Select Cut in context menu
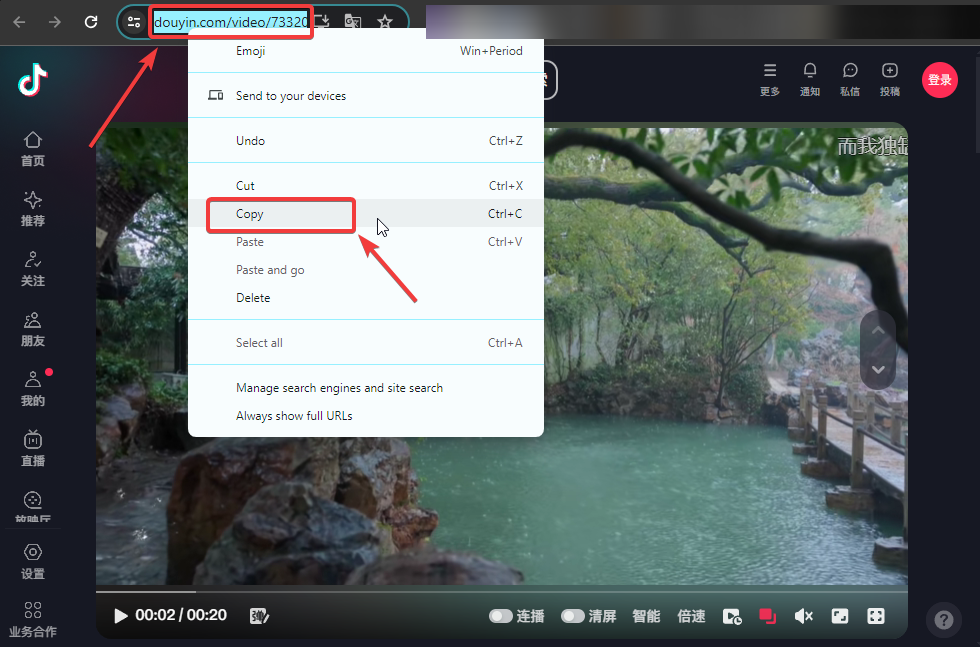The height and width of the screenshot is (647, 980). tap(366, 186)
